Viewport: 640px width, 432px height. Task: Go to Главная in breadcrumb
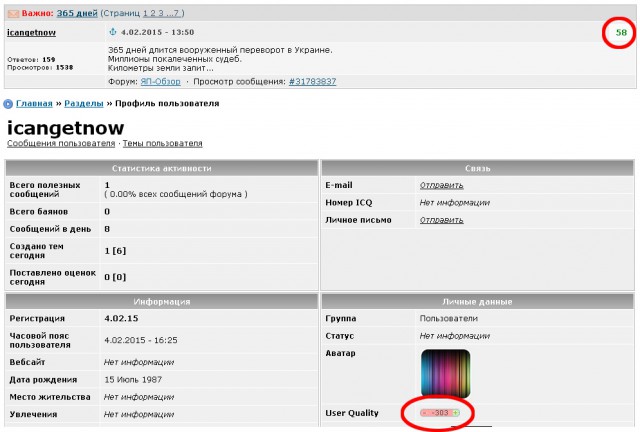point(34,104)
